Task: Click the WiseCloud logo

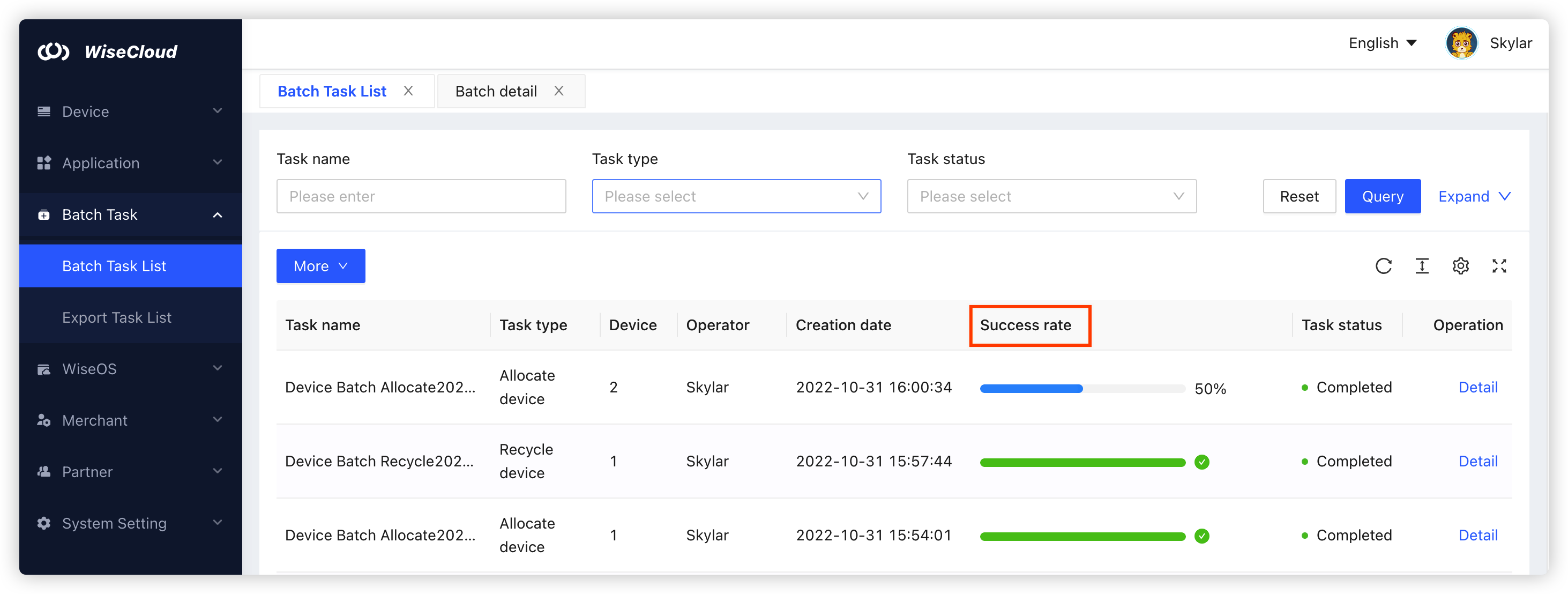Action: point(108,52)
